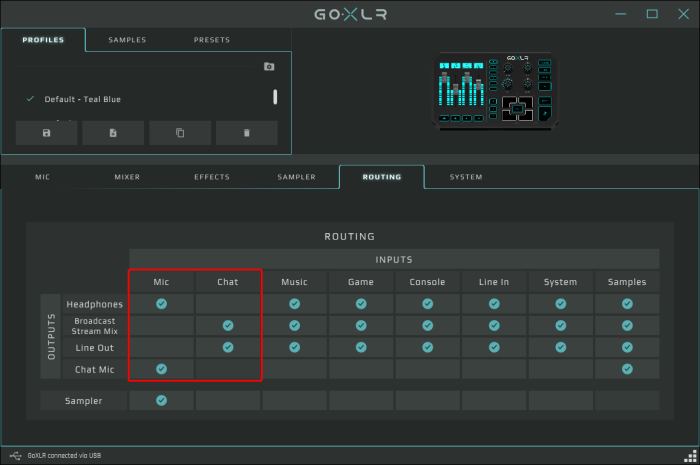Delete profile using the trash icon
The image size is (700, 465).
[247, 133]
